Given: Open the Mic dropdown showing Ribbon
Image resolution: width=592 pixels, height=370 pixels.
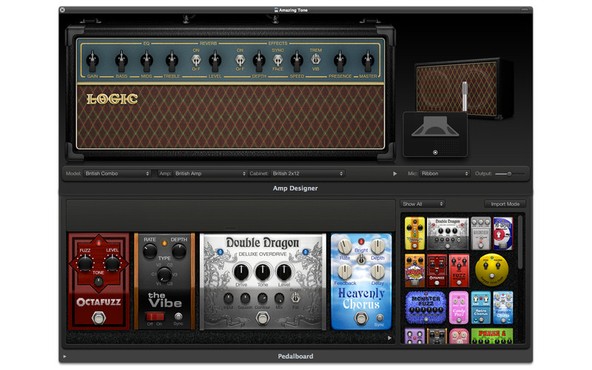Looking at the screenshot, I should tap(444, 173).
